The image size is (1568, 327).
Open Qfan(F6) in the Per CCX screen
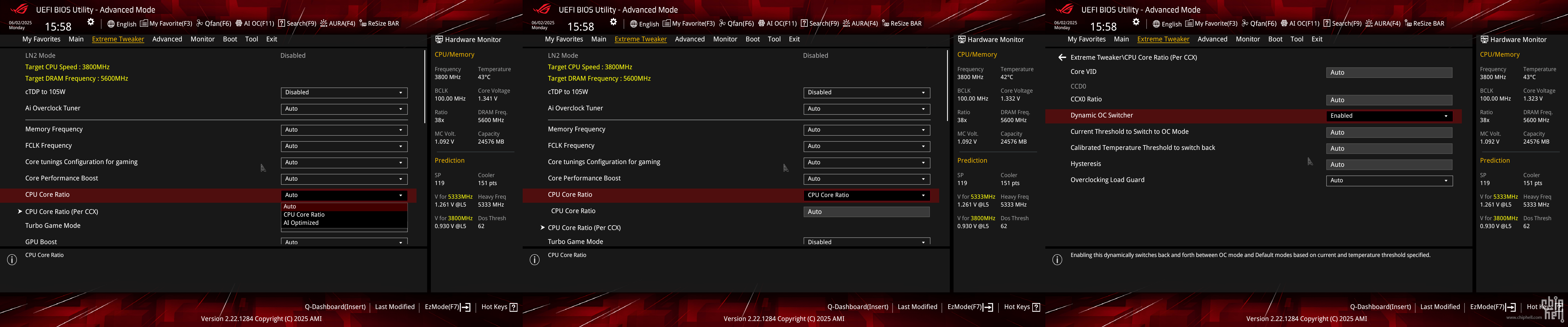coord(1259,24)
